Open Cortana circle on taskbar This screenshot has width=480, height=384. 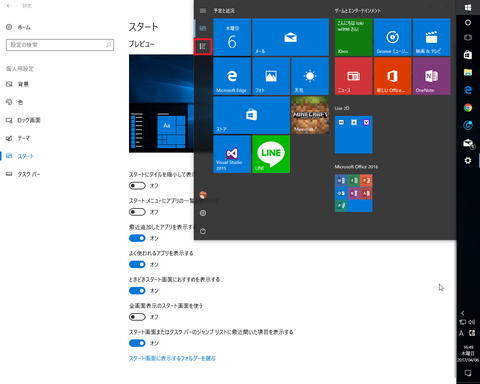coord(468,22)
